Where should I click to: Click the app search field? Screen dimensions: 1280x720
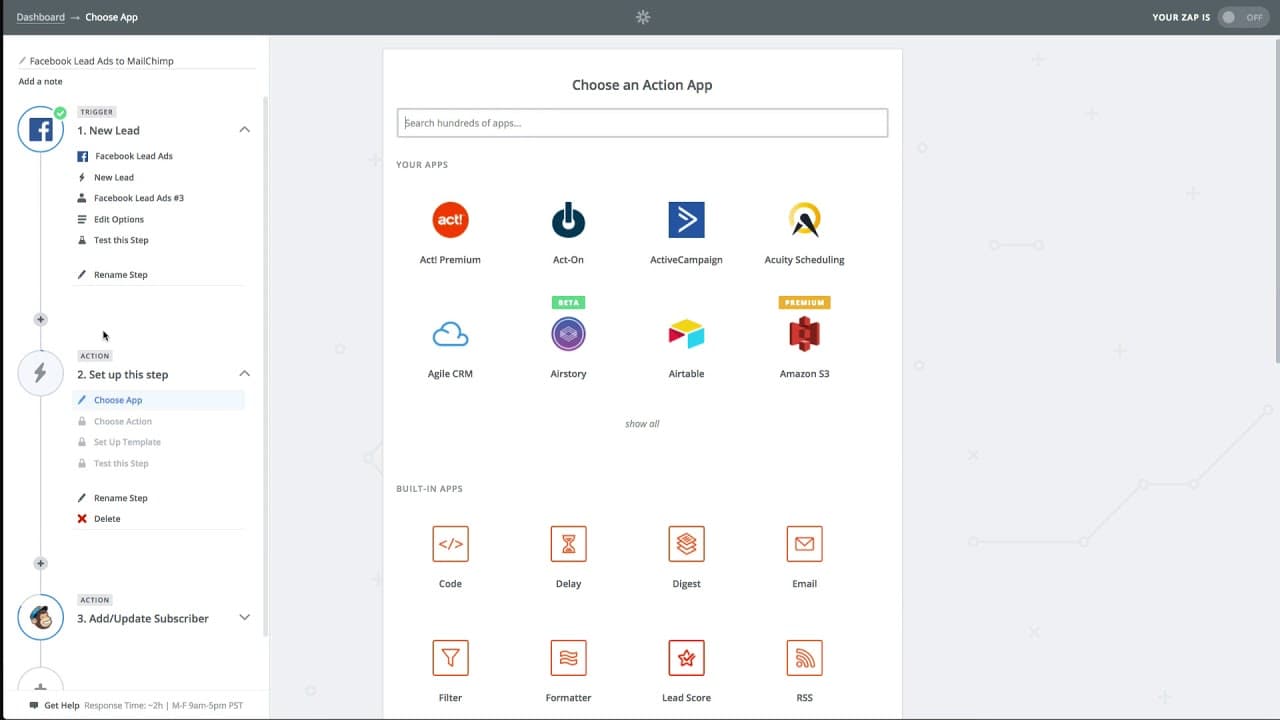pyautogui.click(x=642, y=122)
